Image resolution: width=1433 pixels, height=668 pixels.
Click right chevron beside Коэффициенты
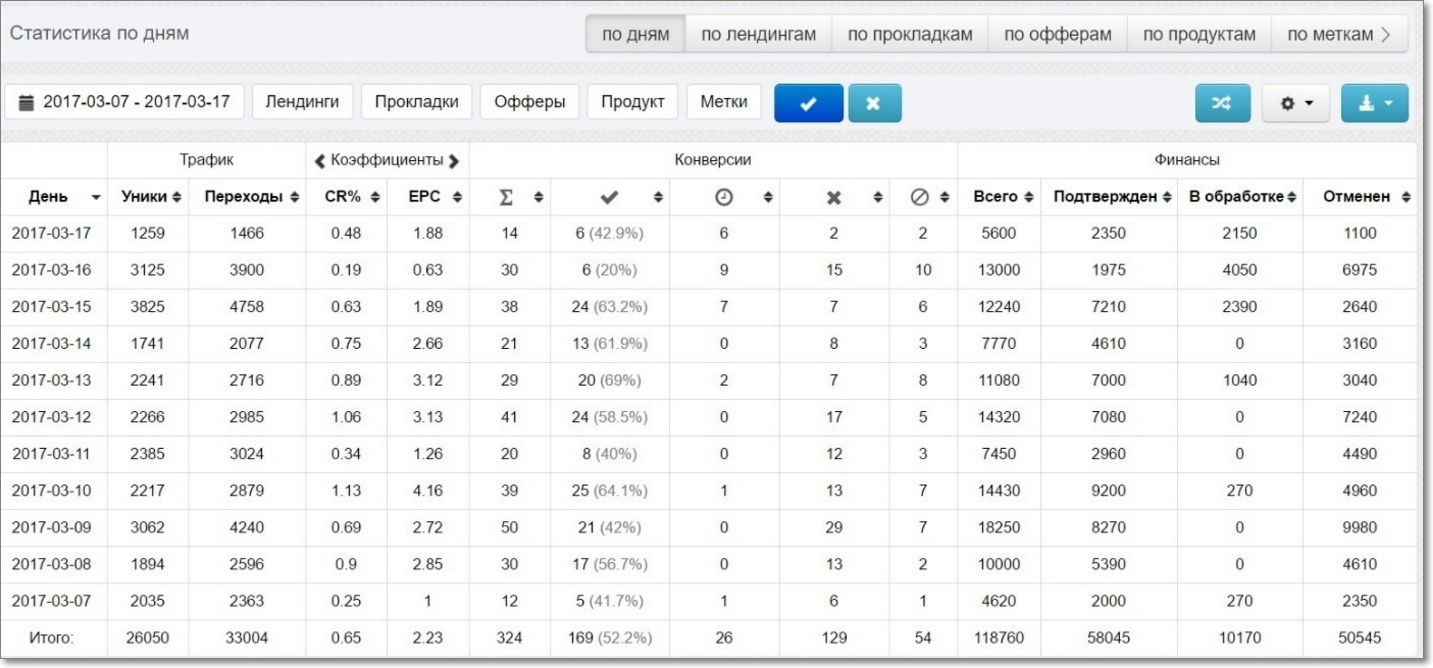(454, 161)
